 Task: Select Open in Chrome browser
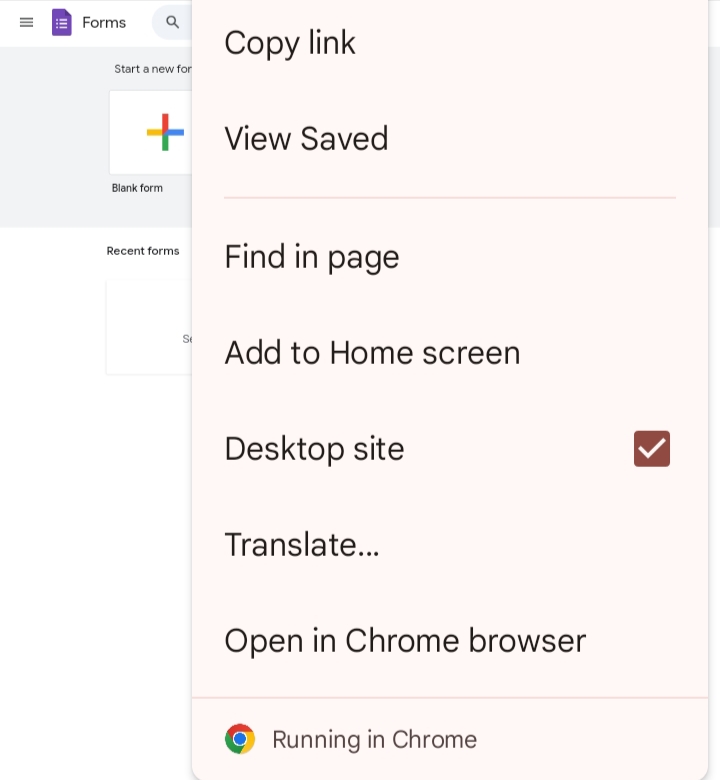click(449, 640)
